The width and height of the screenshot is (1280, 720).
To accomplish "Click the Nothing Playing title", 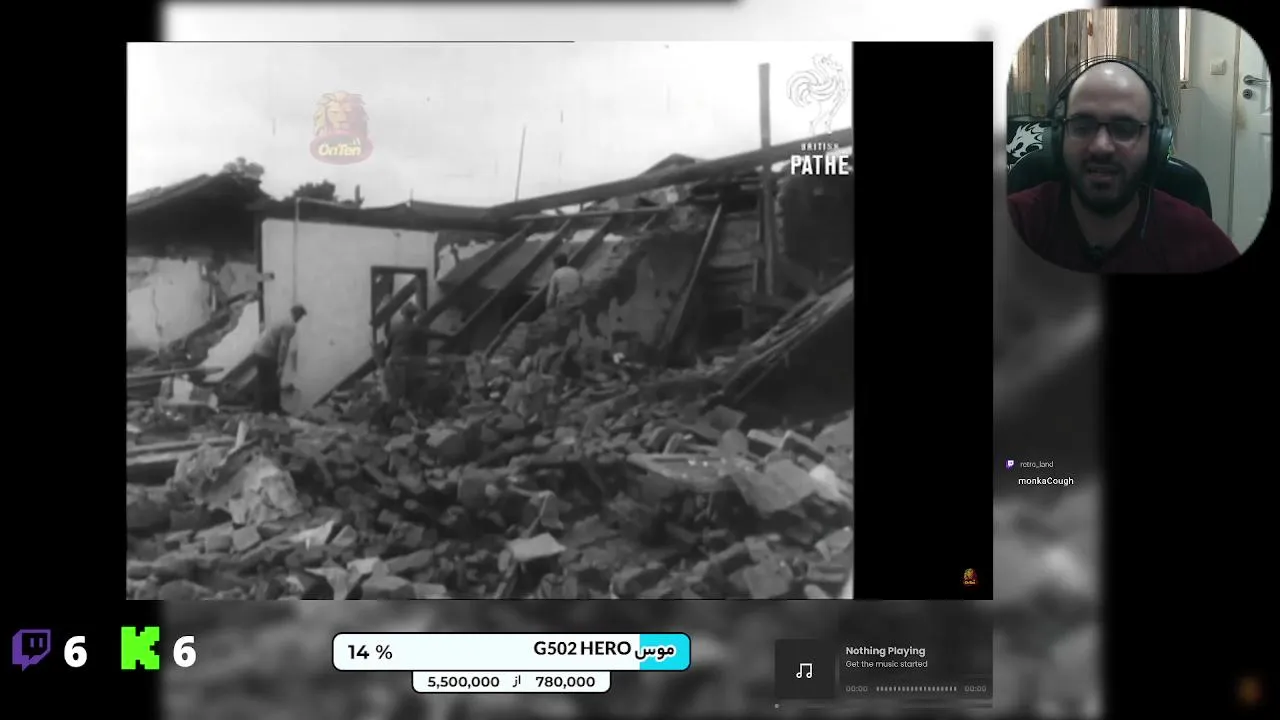I will pyautogui.click(x=885, y=651).
